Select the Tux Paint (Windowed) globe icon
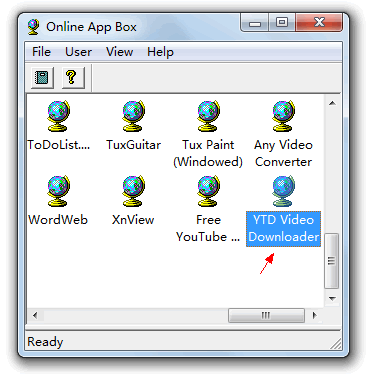The height and width of the screenshot is (374, 369). (208, 116)
